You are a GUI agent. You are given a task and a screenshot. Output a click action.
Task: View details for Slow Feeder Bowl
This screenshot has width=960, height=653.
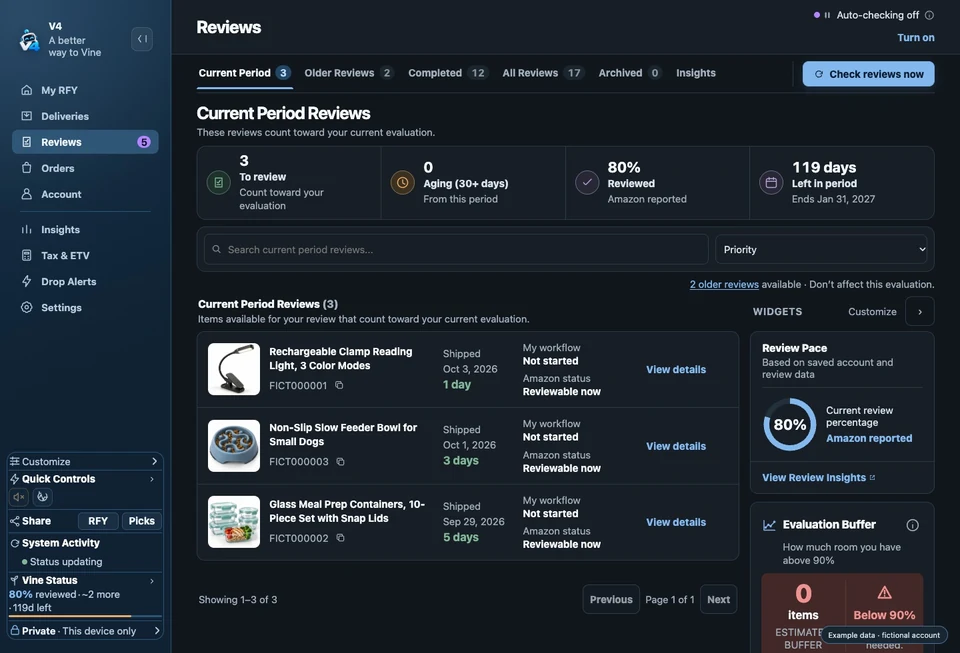(x=676, y=446)
